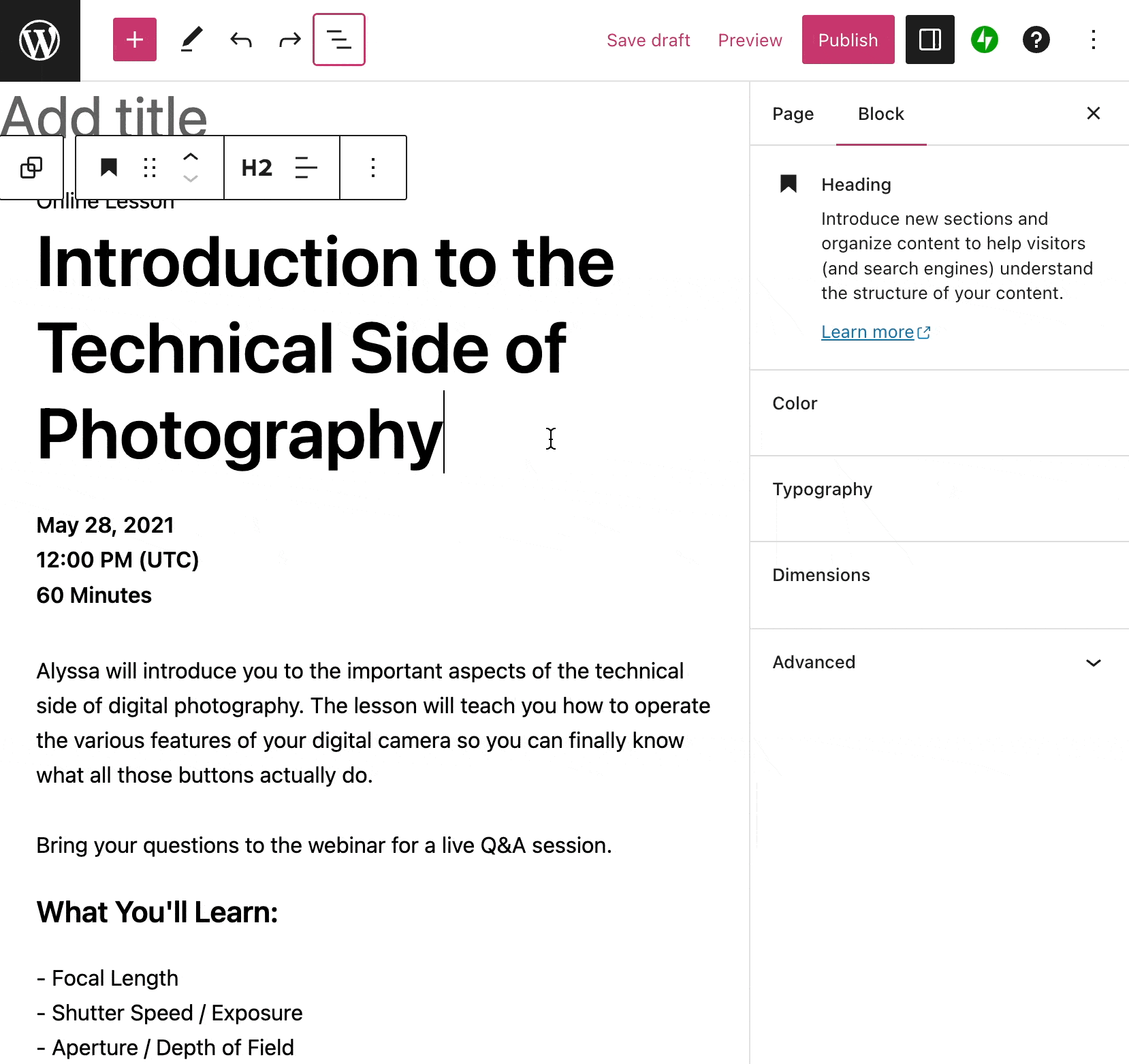Toggle the settings sidebar panel button
This screenshot has width=1129, height=1064.
[x=930, y=40]
